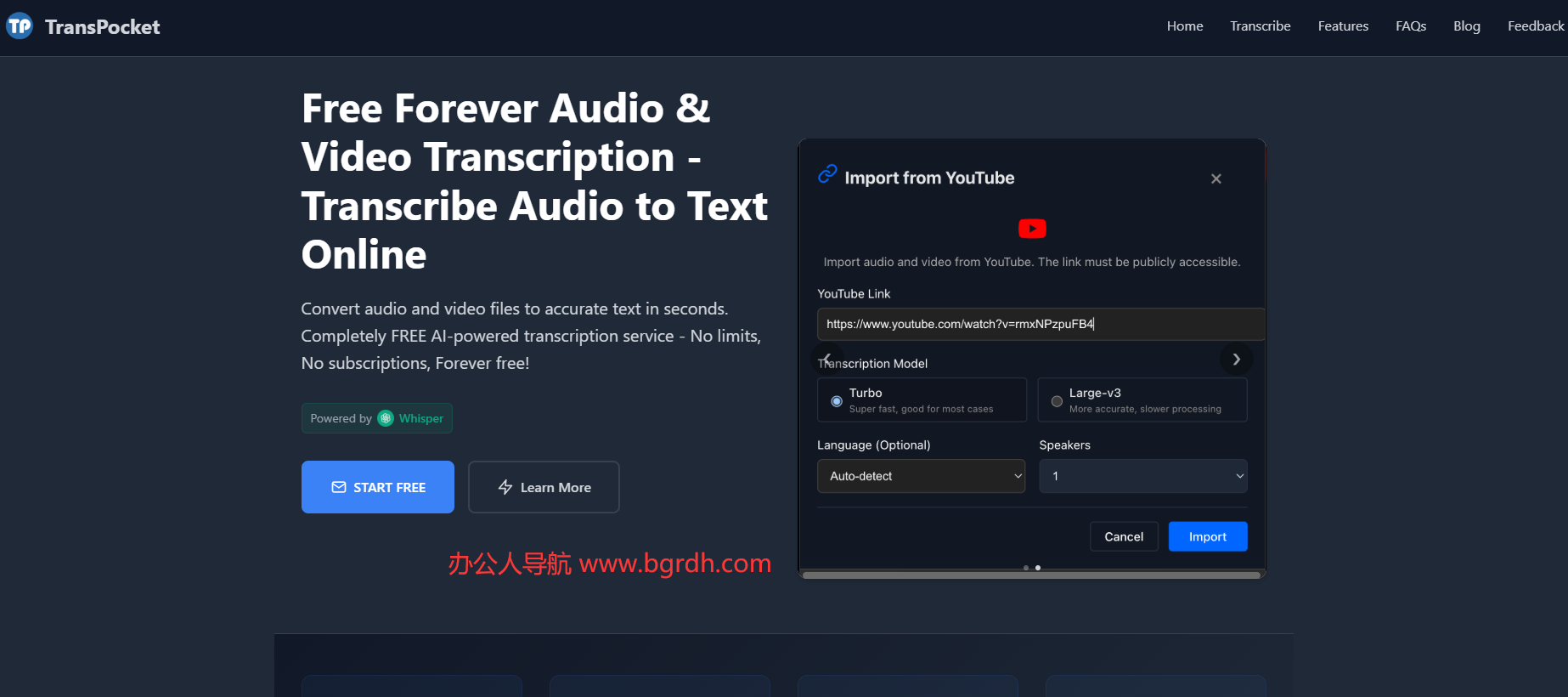Click the 'Speakers' label
The width and height of the screenshot is (1568, 697).
pyautogui.click(x=1065, y=445)
